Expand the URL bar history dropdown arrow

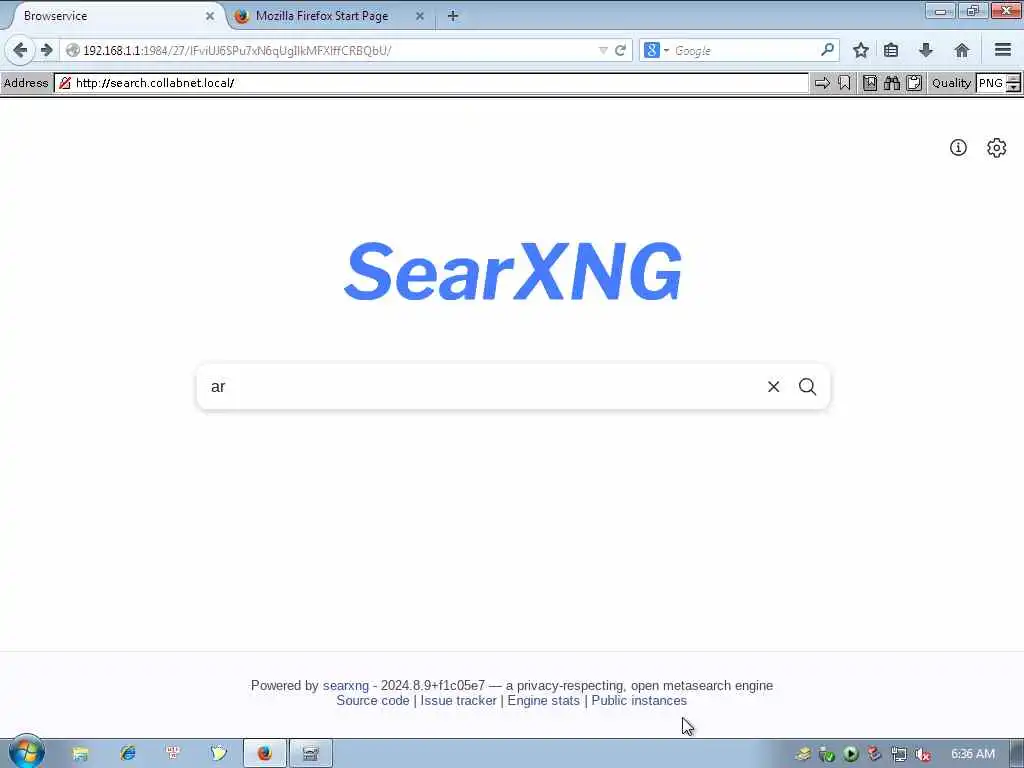pos(603,50)
